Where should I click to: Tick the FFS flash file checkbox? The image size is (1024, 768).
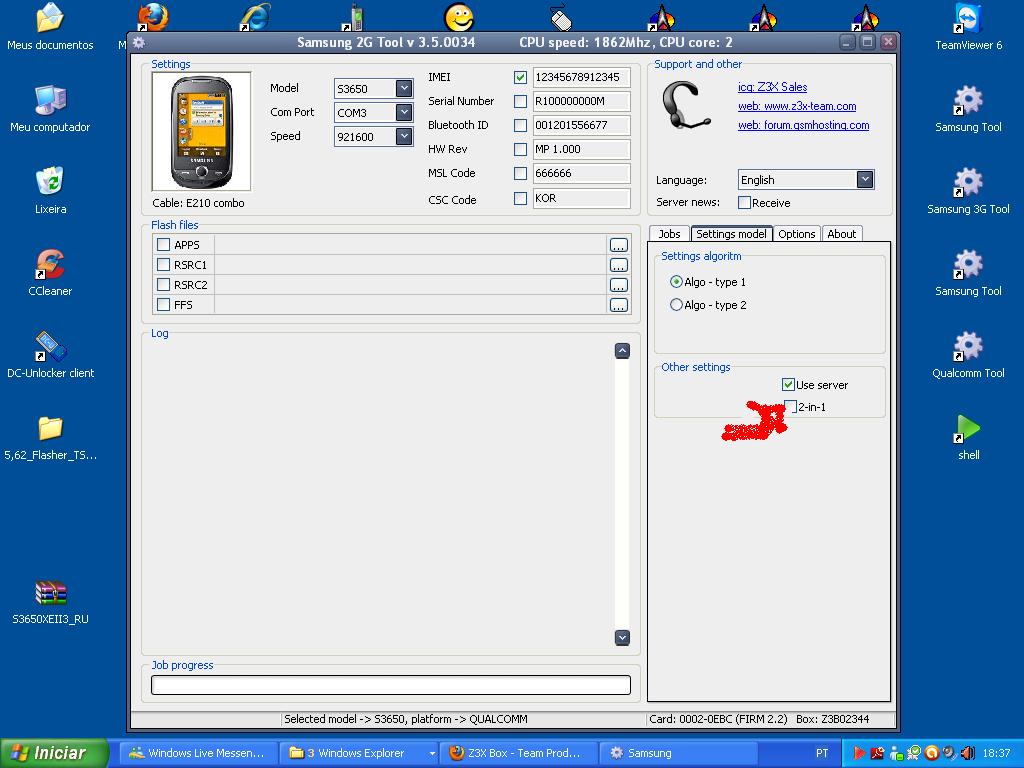pyautogui.click(x=163, y=305)
